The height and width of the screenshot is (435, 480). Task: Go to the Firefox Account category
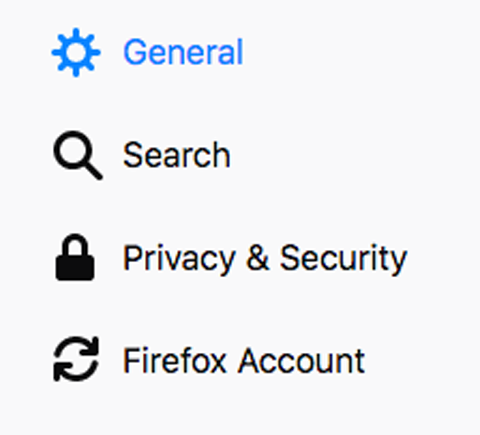(209, 360)
